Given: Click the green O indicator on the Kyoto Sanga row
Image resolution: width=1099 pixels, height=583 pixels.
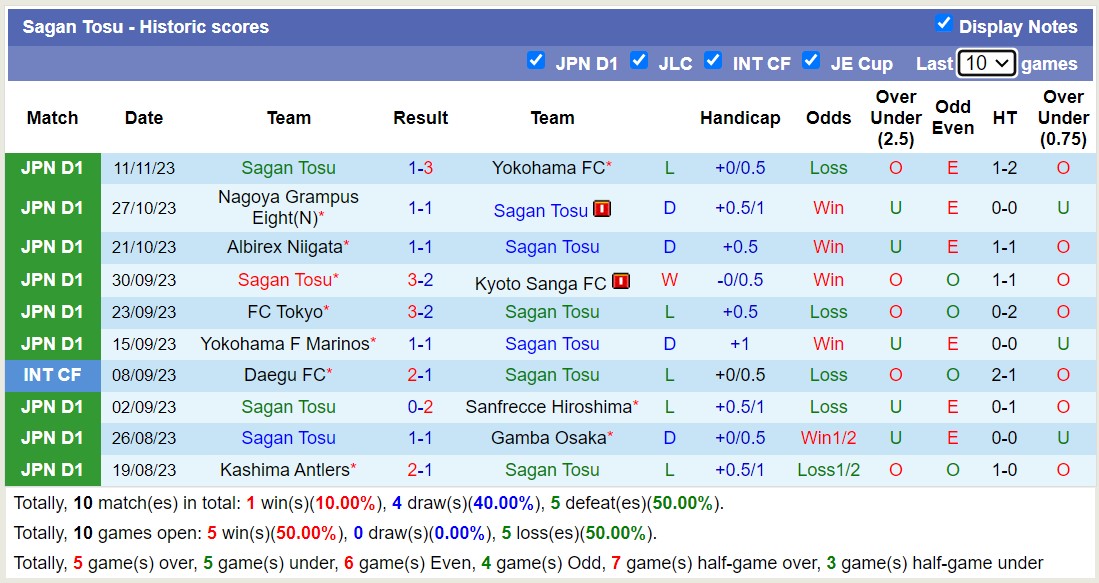Looking at the screenshot, I should [951, 281].
